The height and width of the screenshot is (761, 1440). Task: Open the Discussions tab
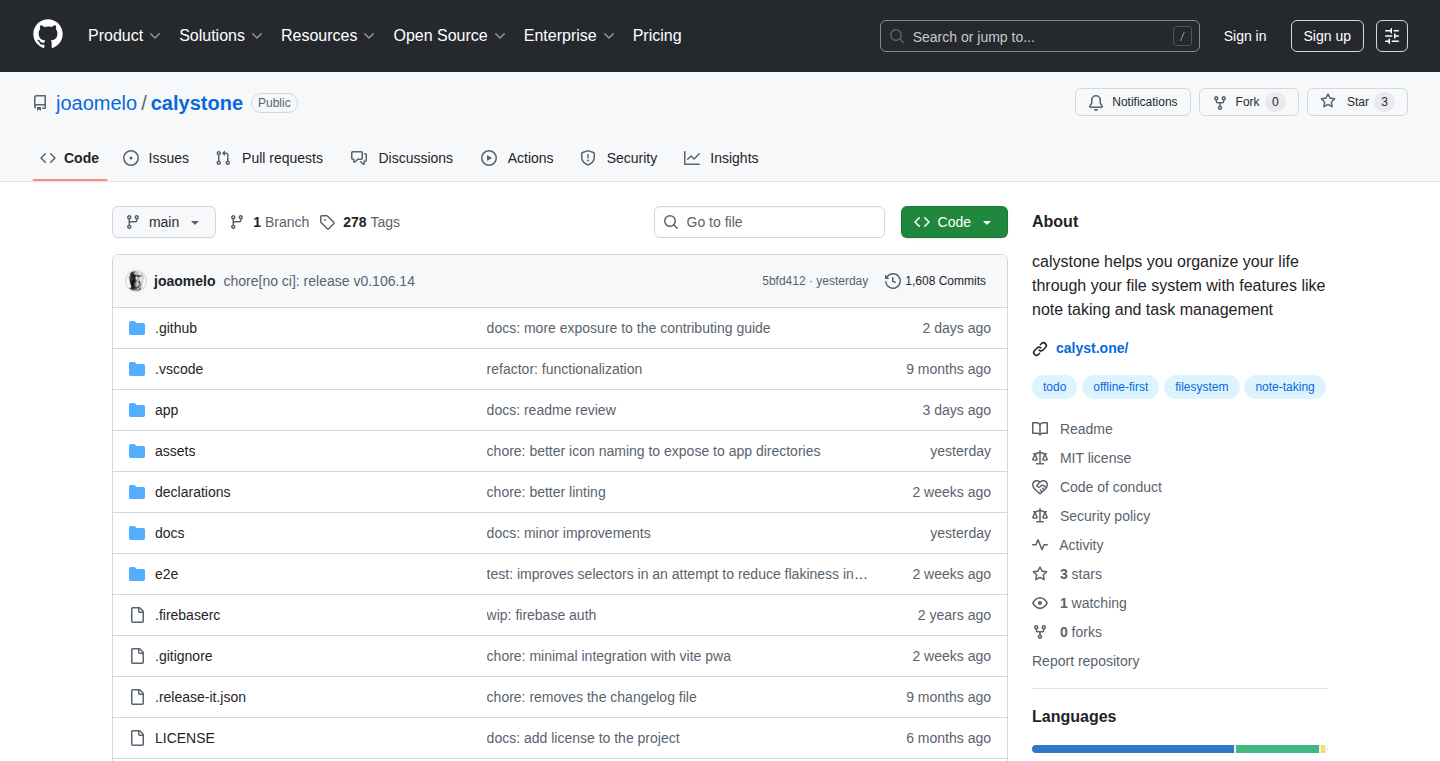click(x=402, y=158)
